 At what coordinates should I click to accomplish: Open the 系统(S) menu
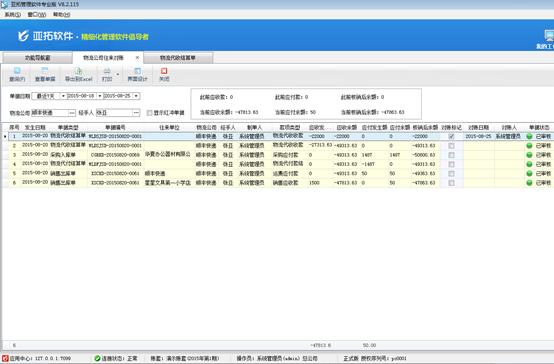point(12,14)
